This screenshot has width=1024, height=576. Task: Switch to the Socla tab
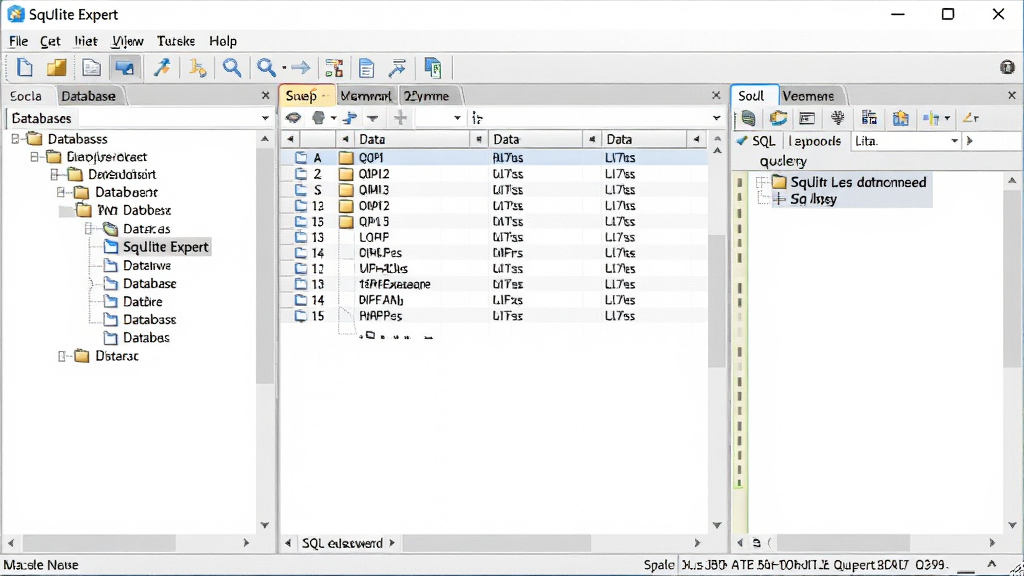(x=26, y=96)
